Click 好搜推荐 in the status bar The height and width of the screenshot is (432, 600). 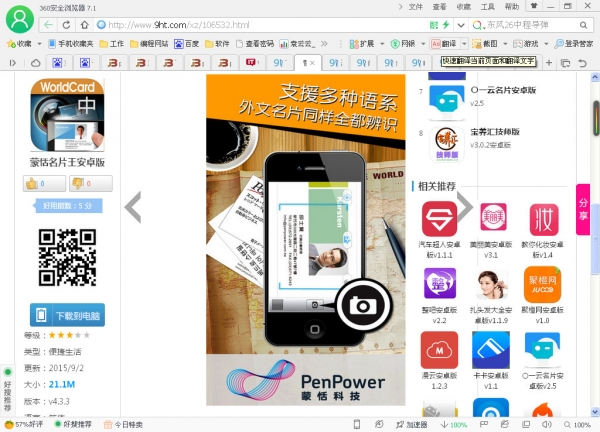[73, 425]
